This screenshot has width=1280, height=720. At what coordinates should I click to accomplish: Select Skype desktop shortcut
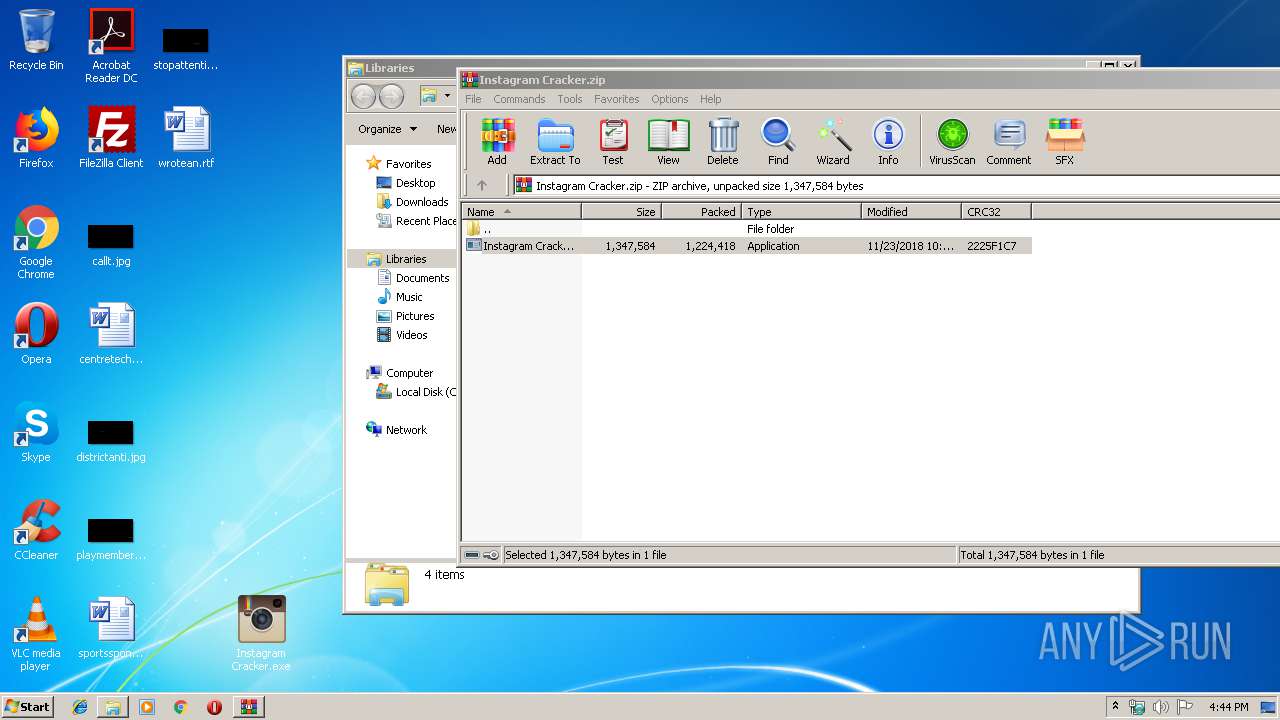pos(36,432)
